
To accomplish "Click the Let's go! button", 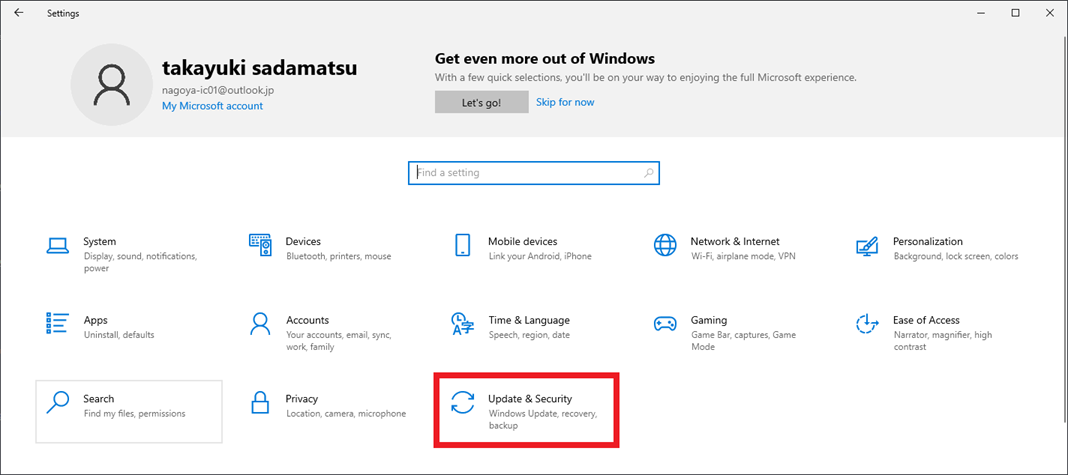I will pyautogui.click(x=482, y=102).
